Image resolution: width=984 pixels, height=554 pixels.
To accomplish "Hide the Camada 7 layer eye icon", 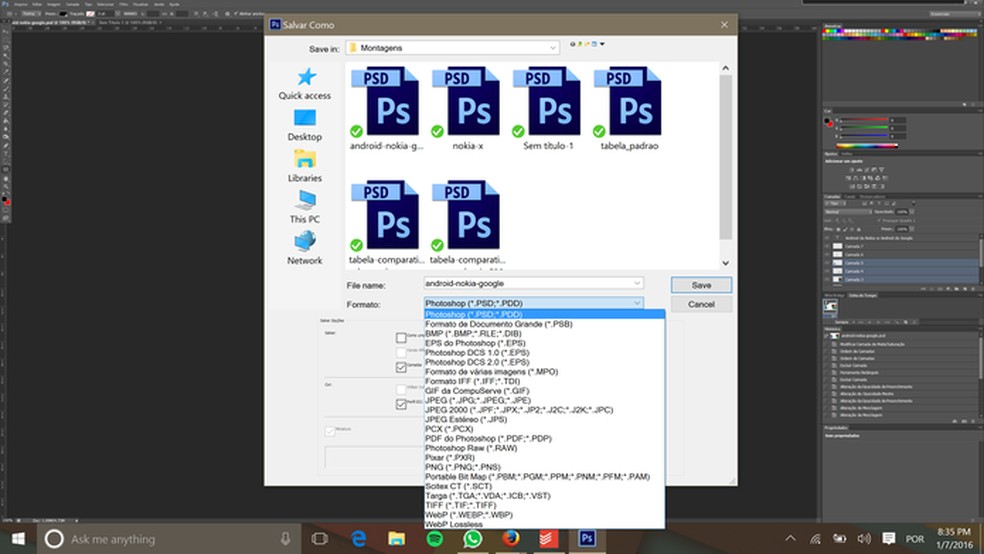I will [827, 247].
